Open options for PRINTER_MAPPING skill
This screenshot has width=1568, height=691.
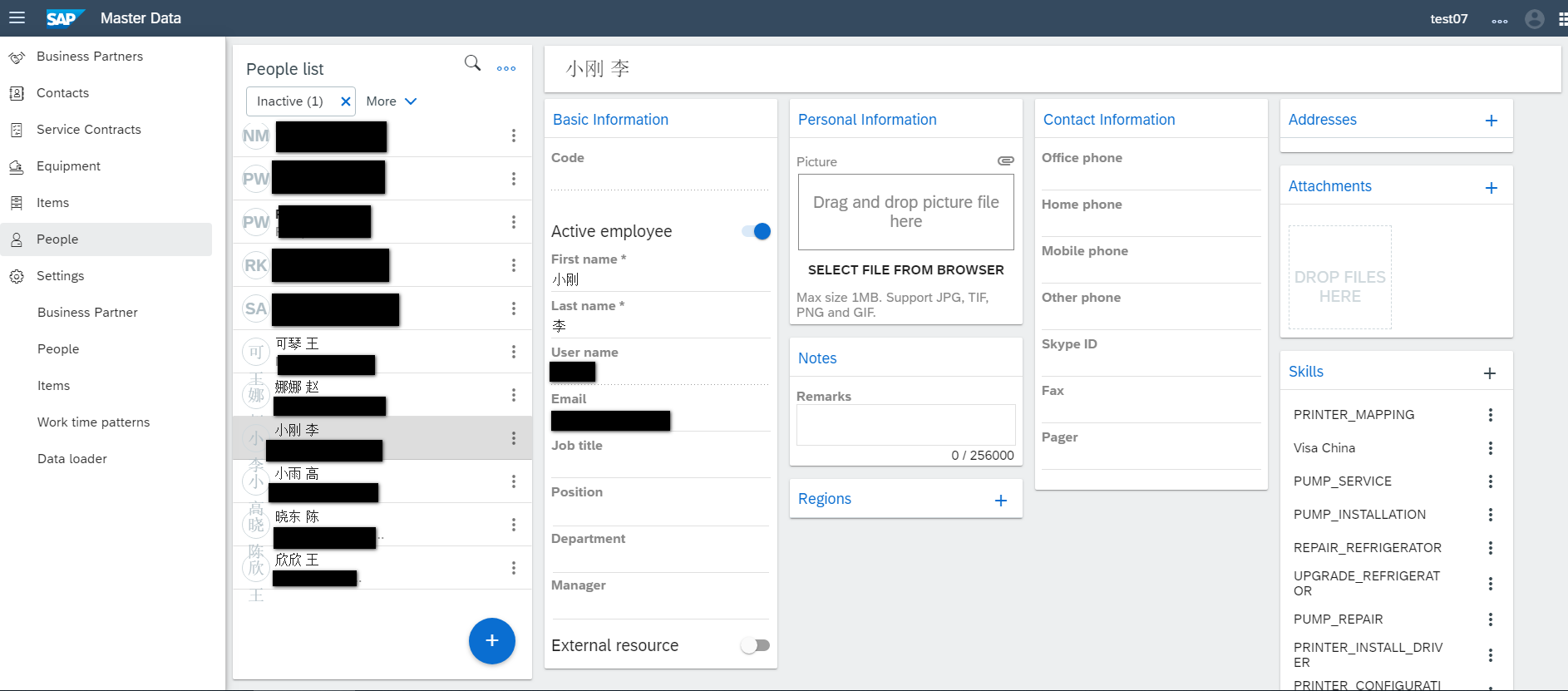[x=1491, y=415]
